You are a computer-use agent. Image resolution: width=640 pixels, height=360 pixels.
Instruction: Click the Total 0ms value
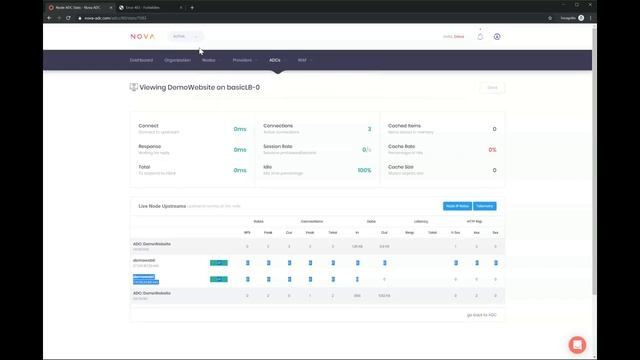240,170
